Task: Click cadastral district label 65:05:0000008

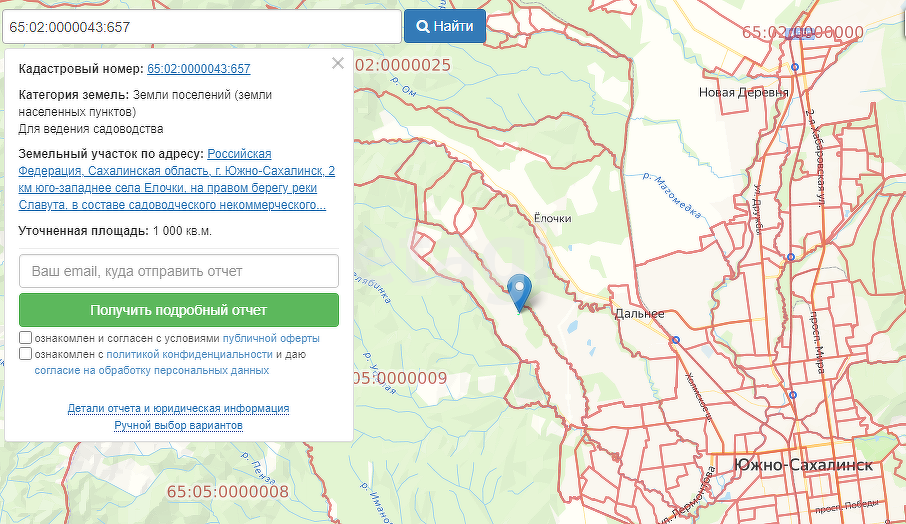Action: 228,492
